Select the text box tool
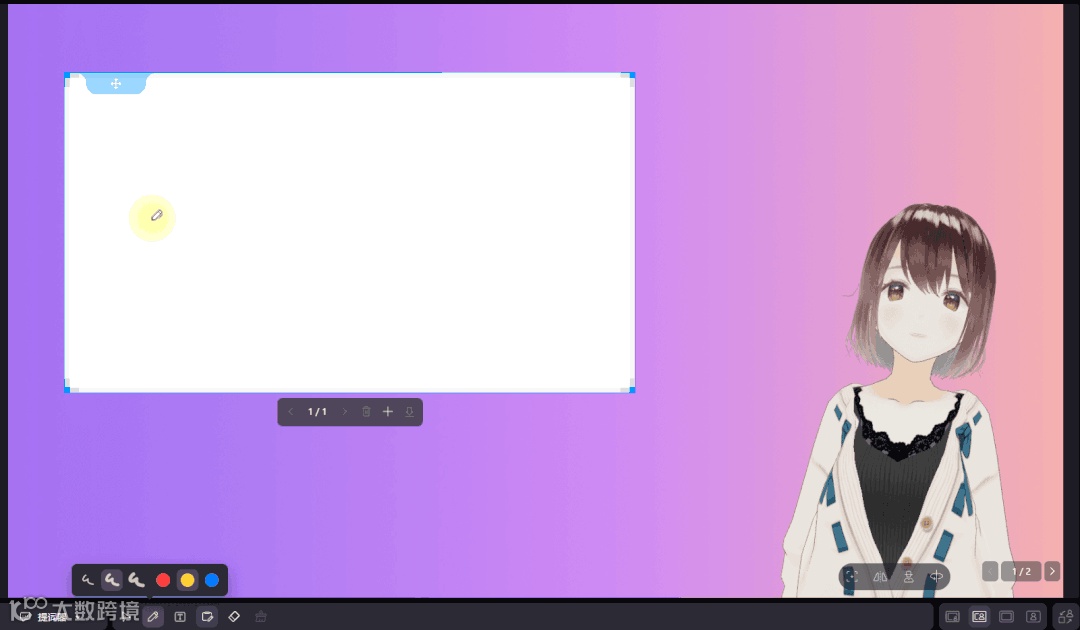 pos(180,616)
